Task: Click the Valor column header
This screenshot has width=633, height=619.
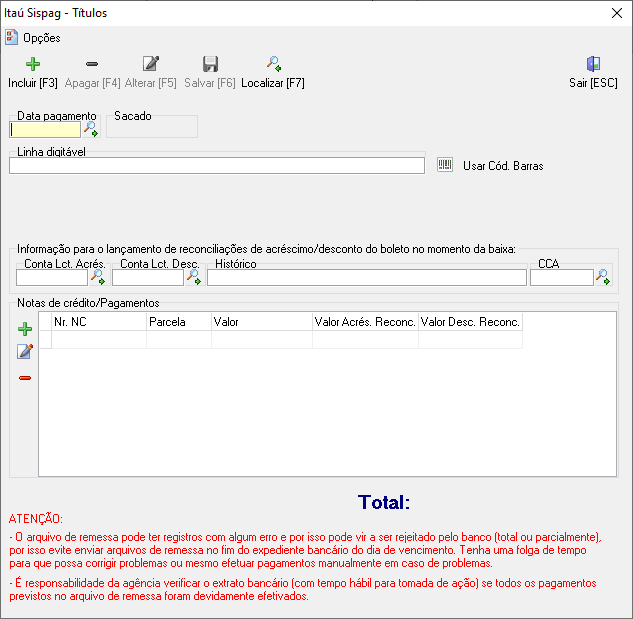Action: [262, 322]
